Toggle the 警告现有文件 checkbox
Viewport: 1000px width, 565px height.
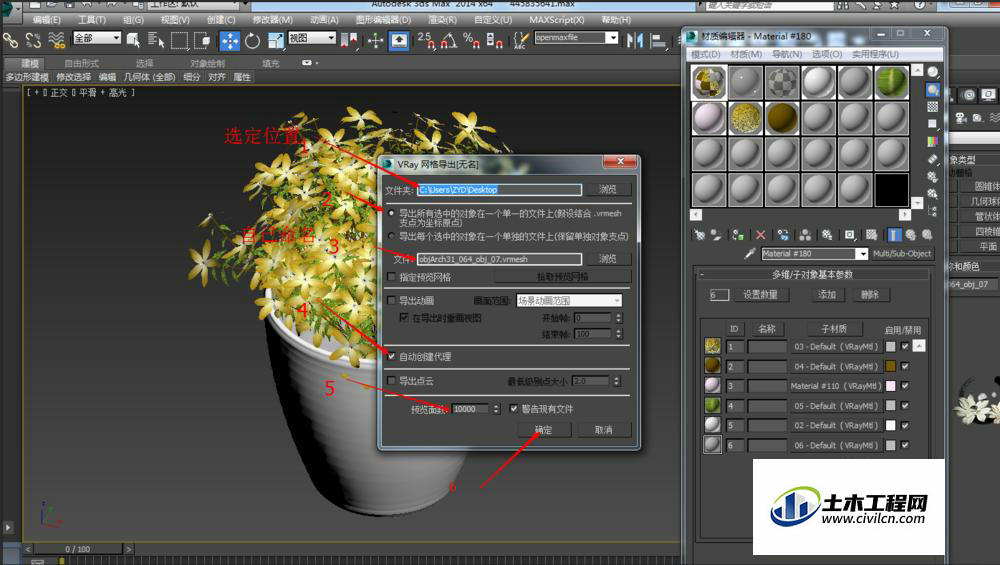(513, 409)
